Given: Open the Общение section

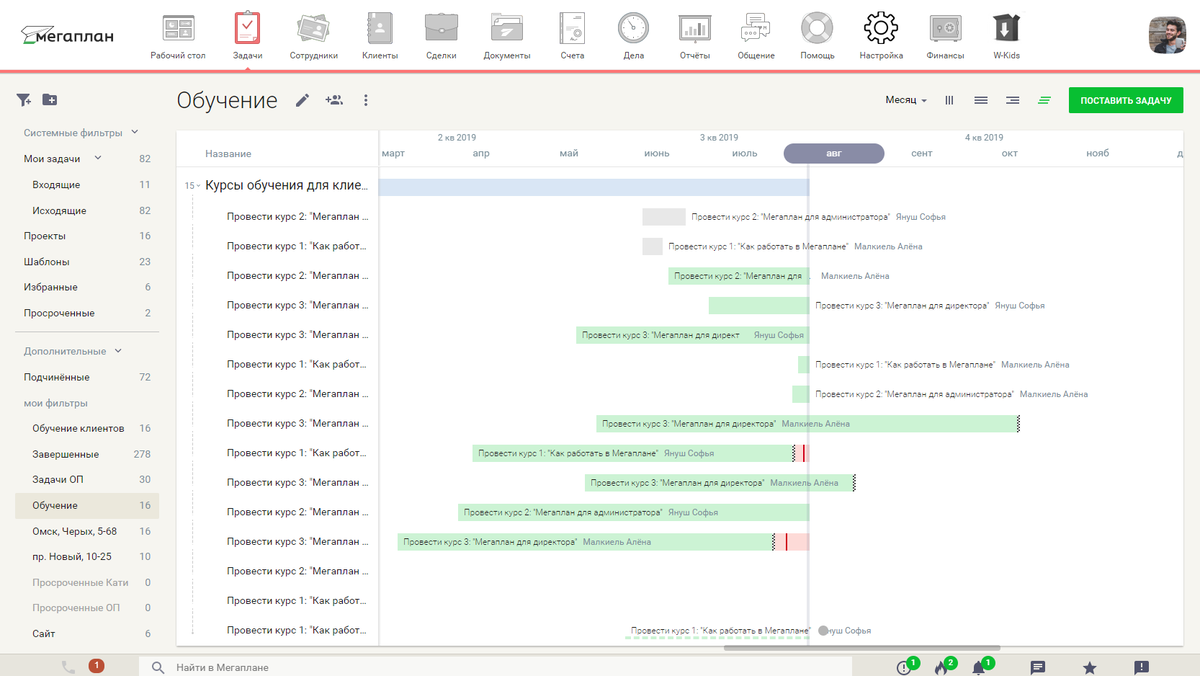Looking at the screenshot, I should [756, 37].
